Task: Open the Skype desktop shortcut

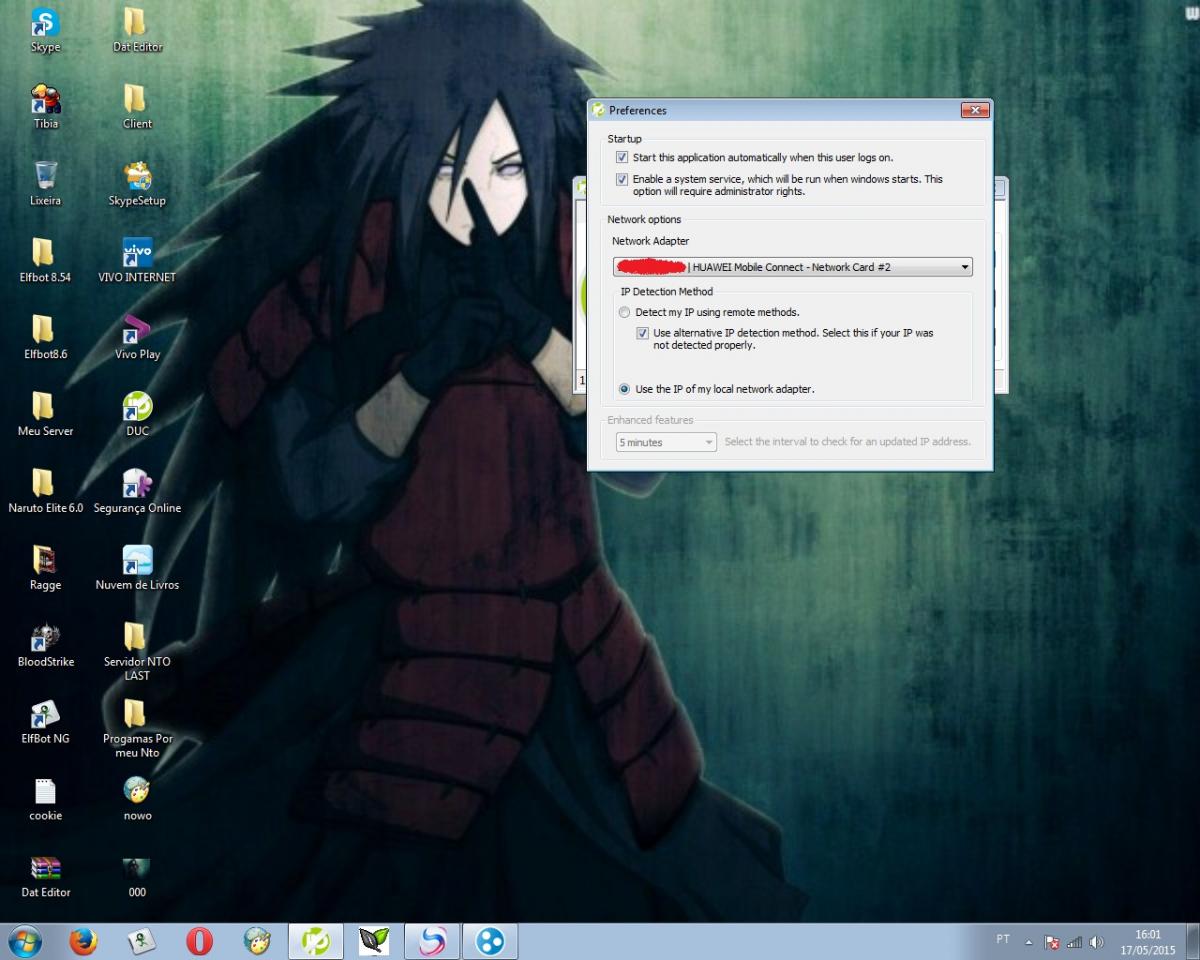Action: click(45, 30)
